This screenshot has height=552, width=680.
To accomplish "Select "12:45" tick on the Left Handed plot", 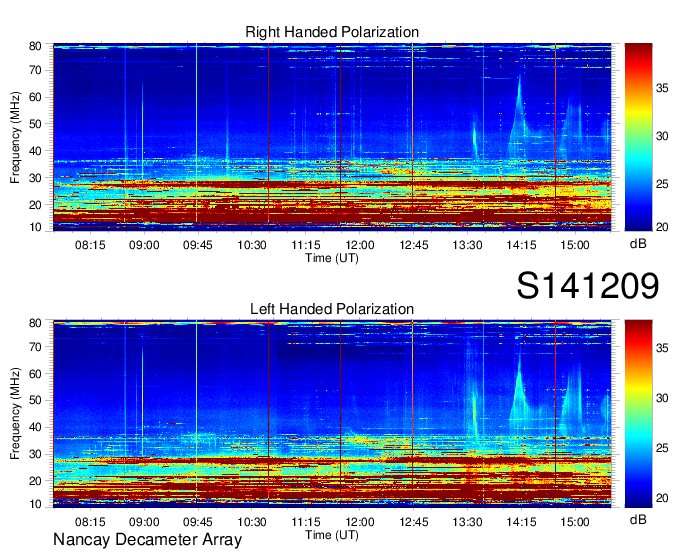I will [414, 522].
